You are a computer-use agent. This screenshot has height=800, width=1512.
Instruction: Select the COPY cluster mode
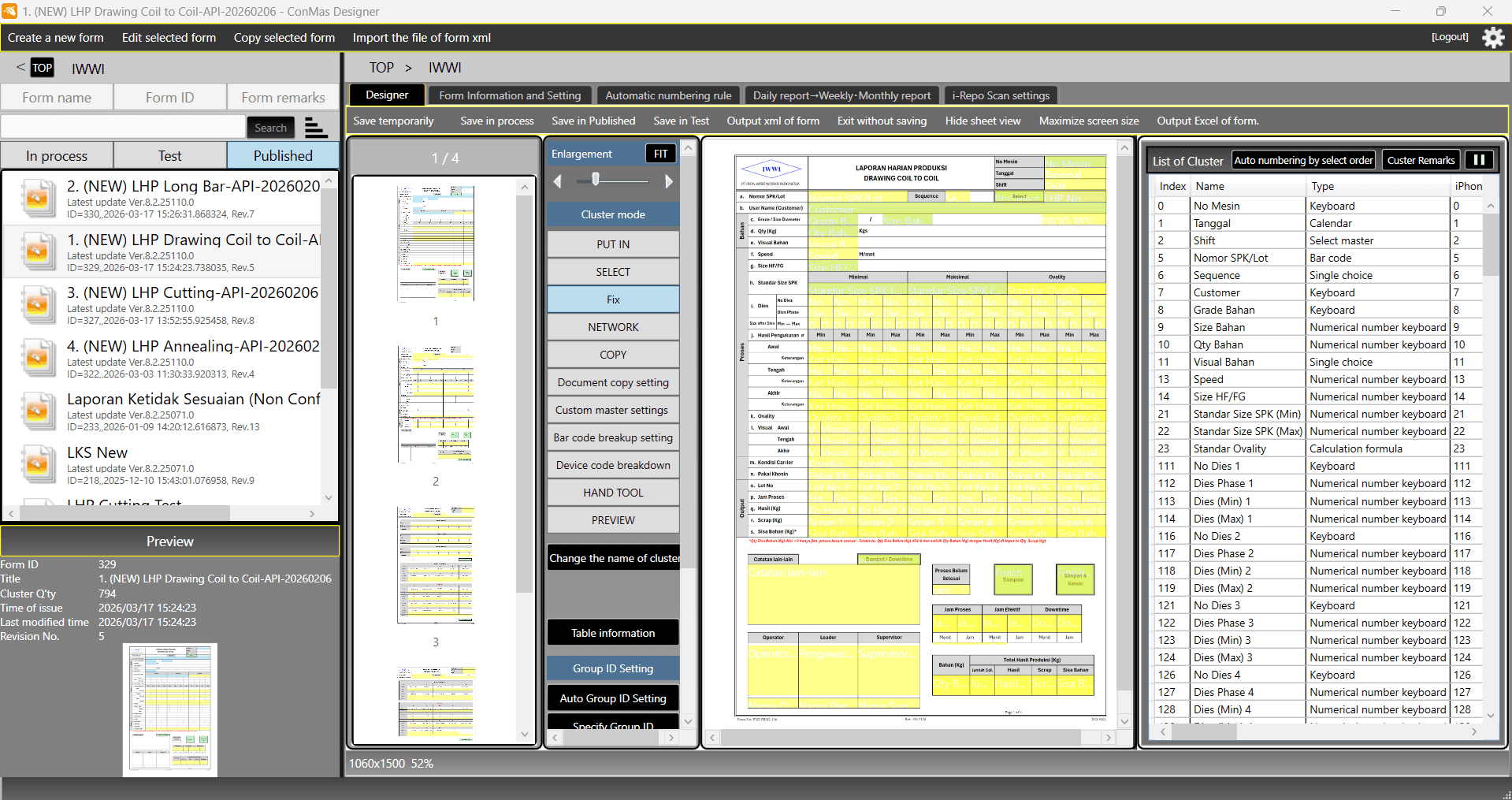(x=613, y=355)
